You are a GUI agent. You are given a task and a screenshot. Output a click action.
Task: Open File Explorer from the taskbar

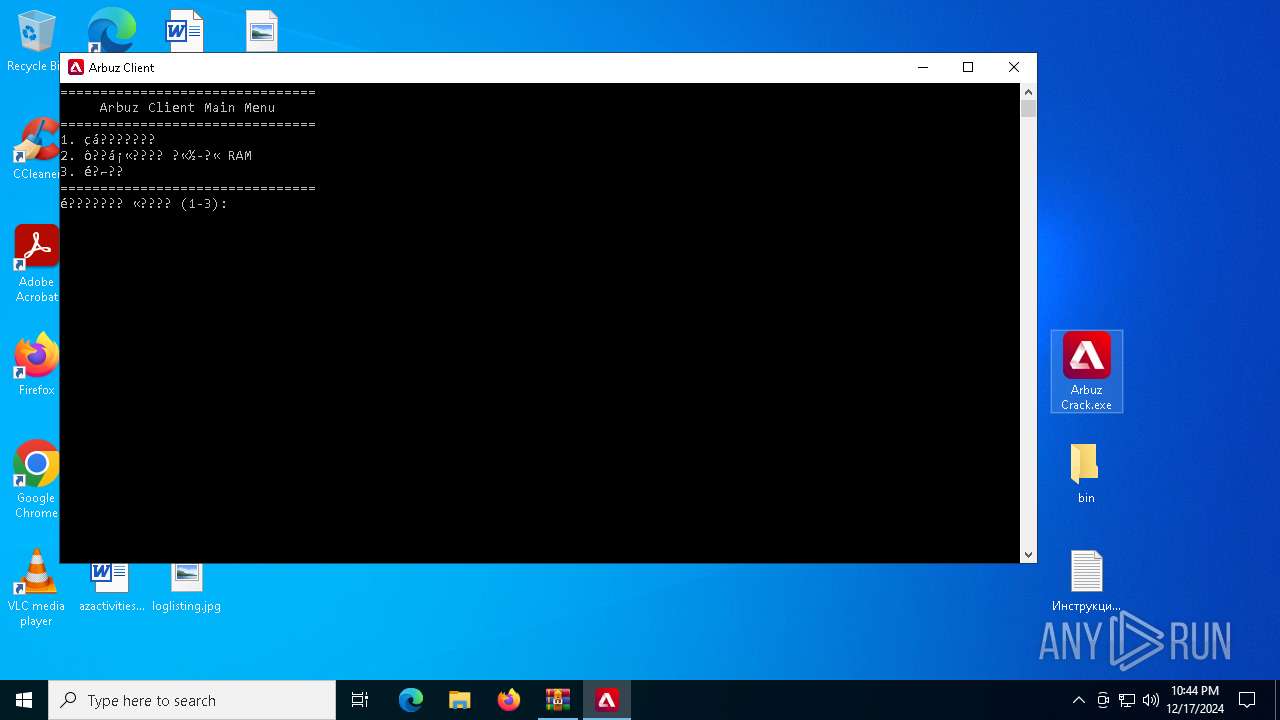click(460, 700)
